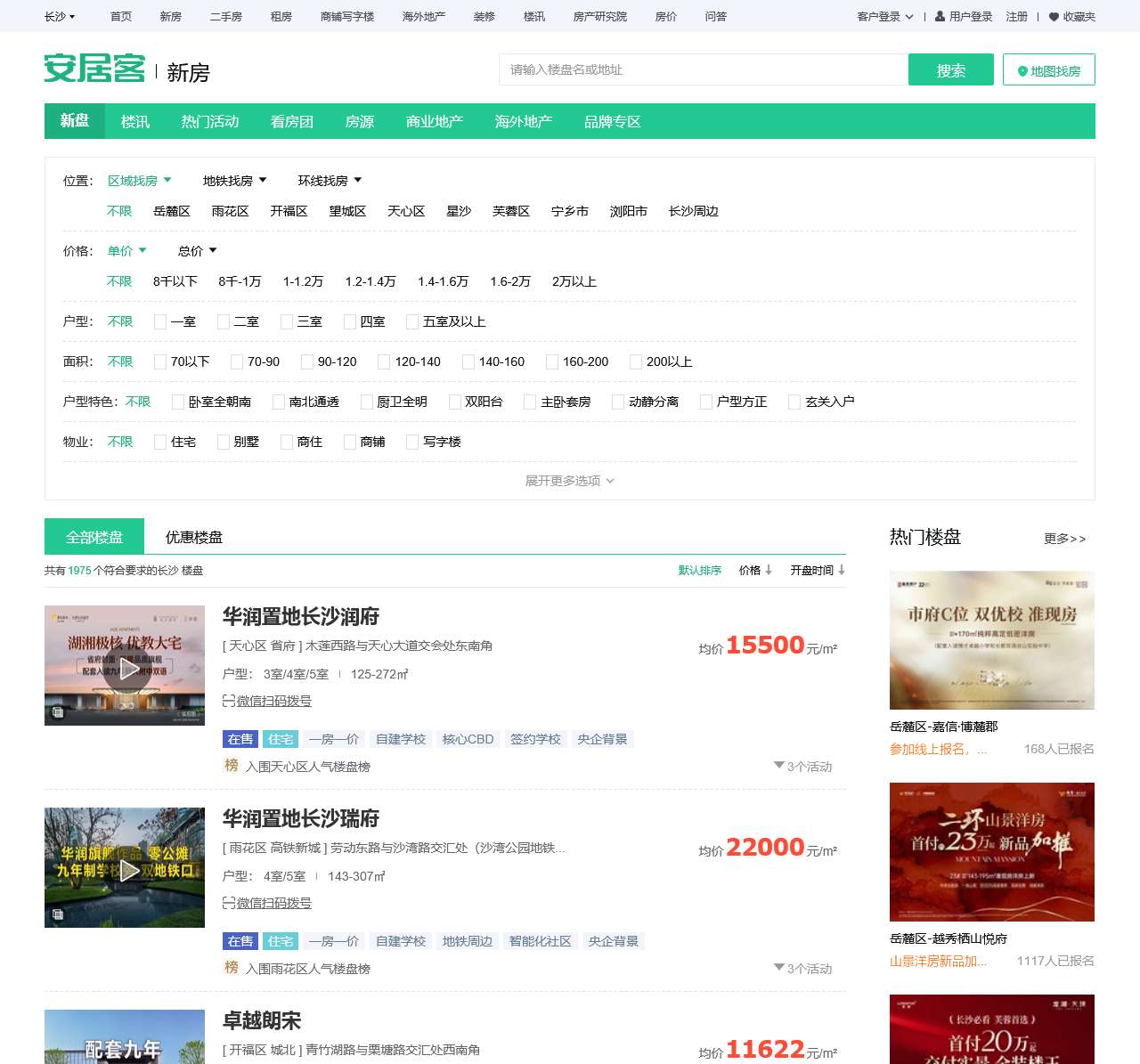Check the 南北通透 feature box
This screenshot has width=1140, height=1064.
(279, 402)
